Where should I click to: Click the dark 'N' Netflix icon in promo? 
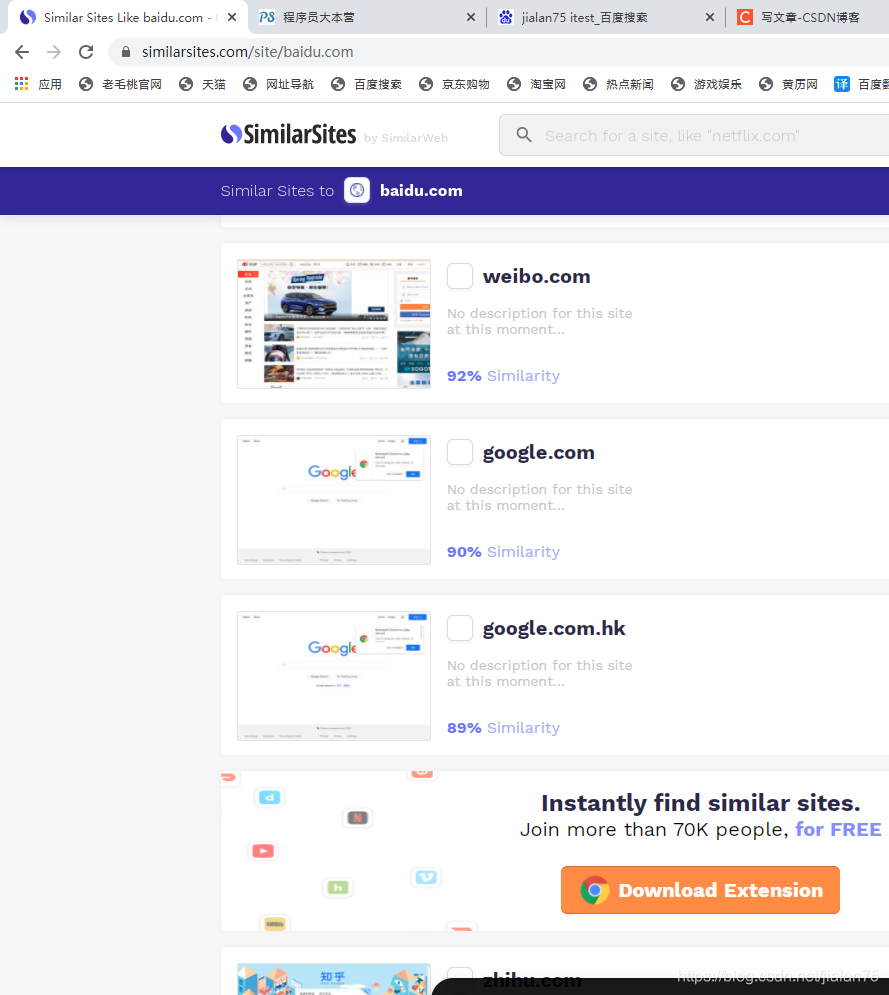pos(357,817)
